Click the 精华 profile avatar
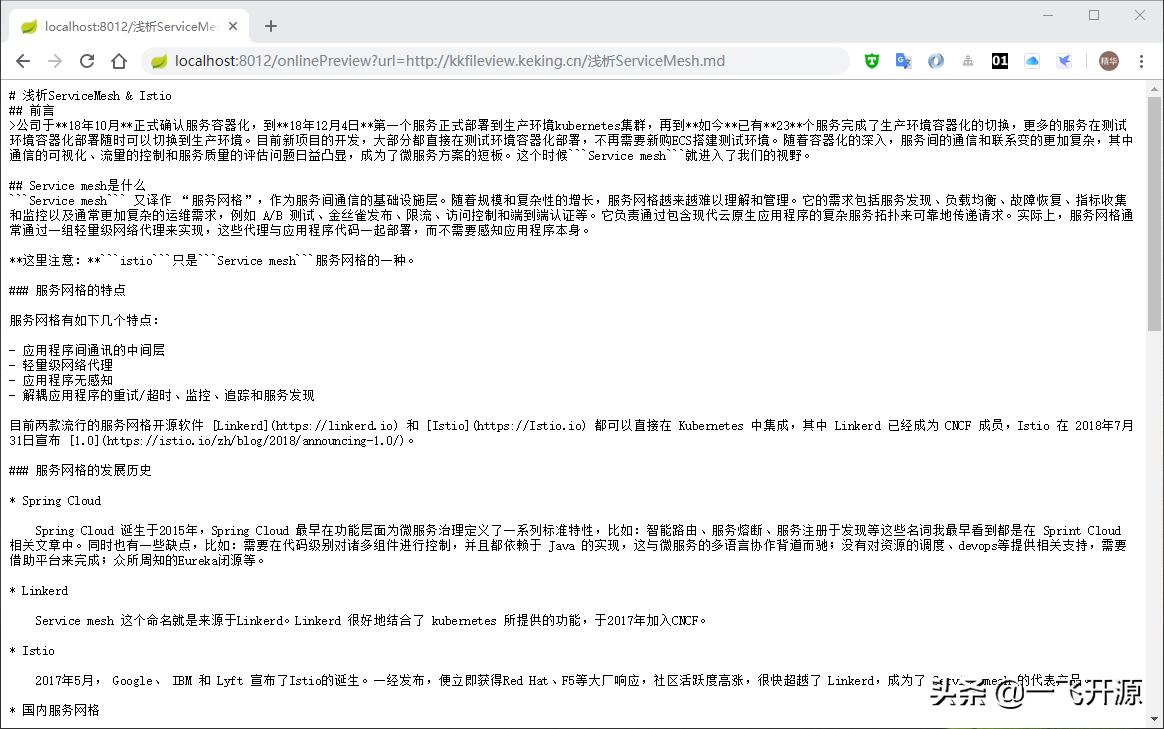This screenshot has width=1164, height=729. click(1108, 61)
